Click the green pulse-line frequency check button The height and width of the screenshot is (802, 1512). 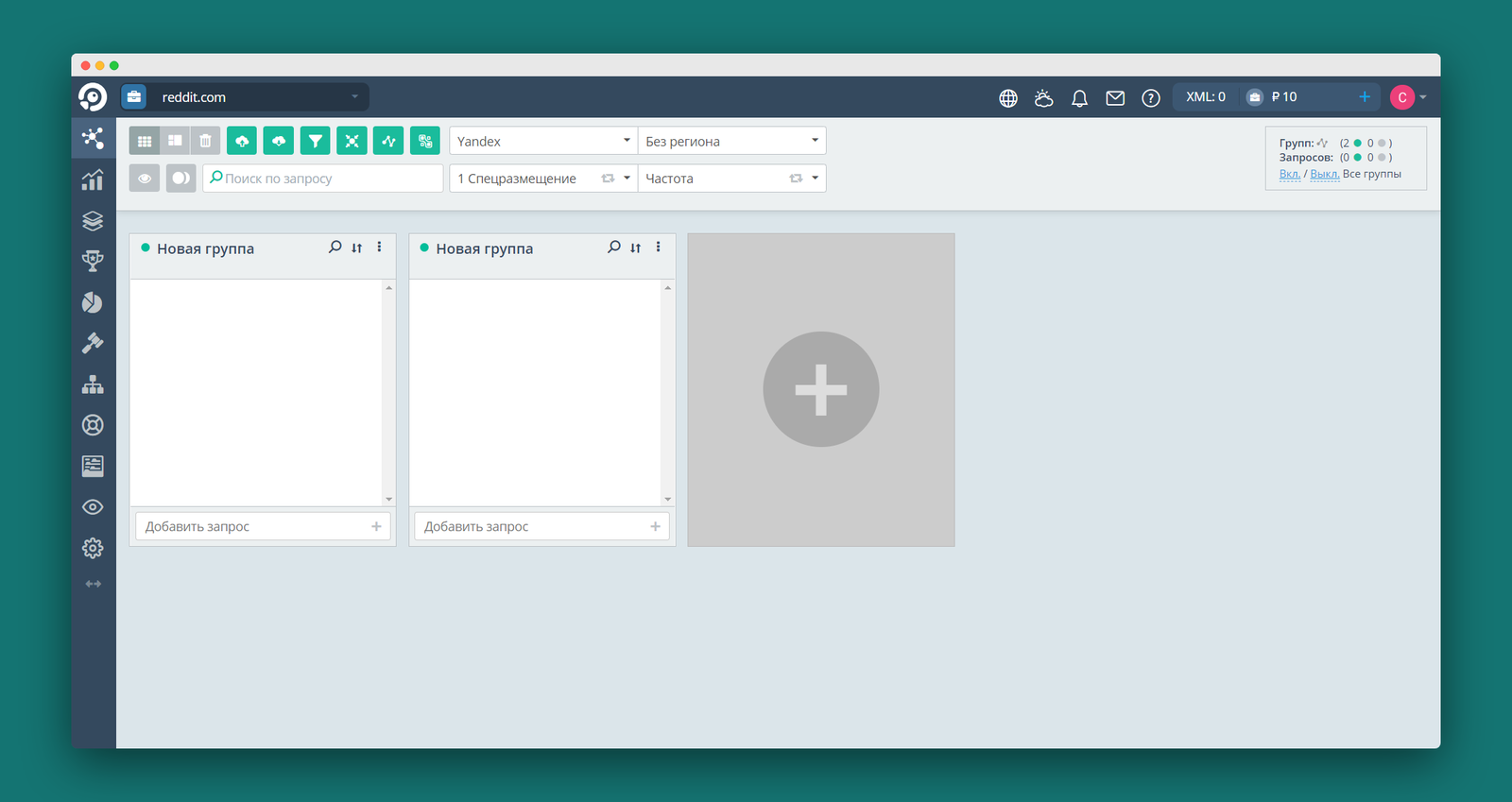(388, 141)
